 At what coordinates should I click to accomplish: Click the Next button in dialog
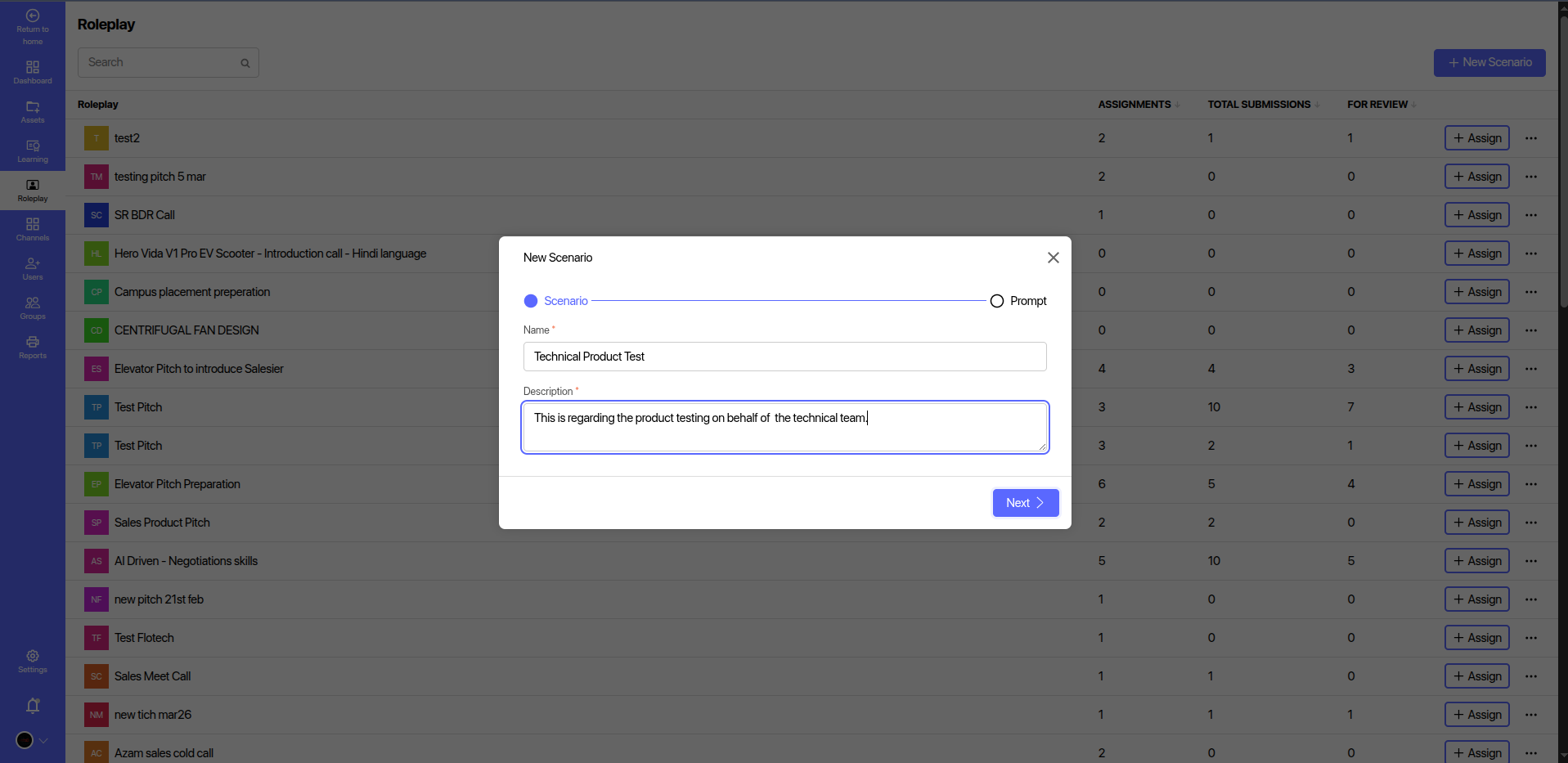click(x=1025, y=503)
